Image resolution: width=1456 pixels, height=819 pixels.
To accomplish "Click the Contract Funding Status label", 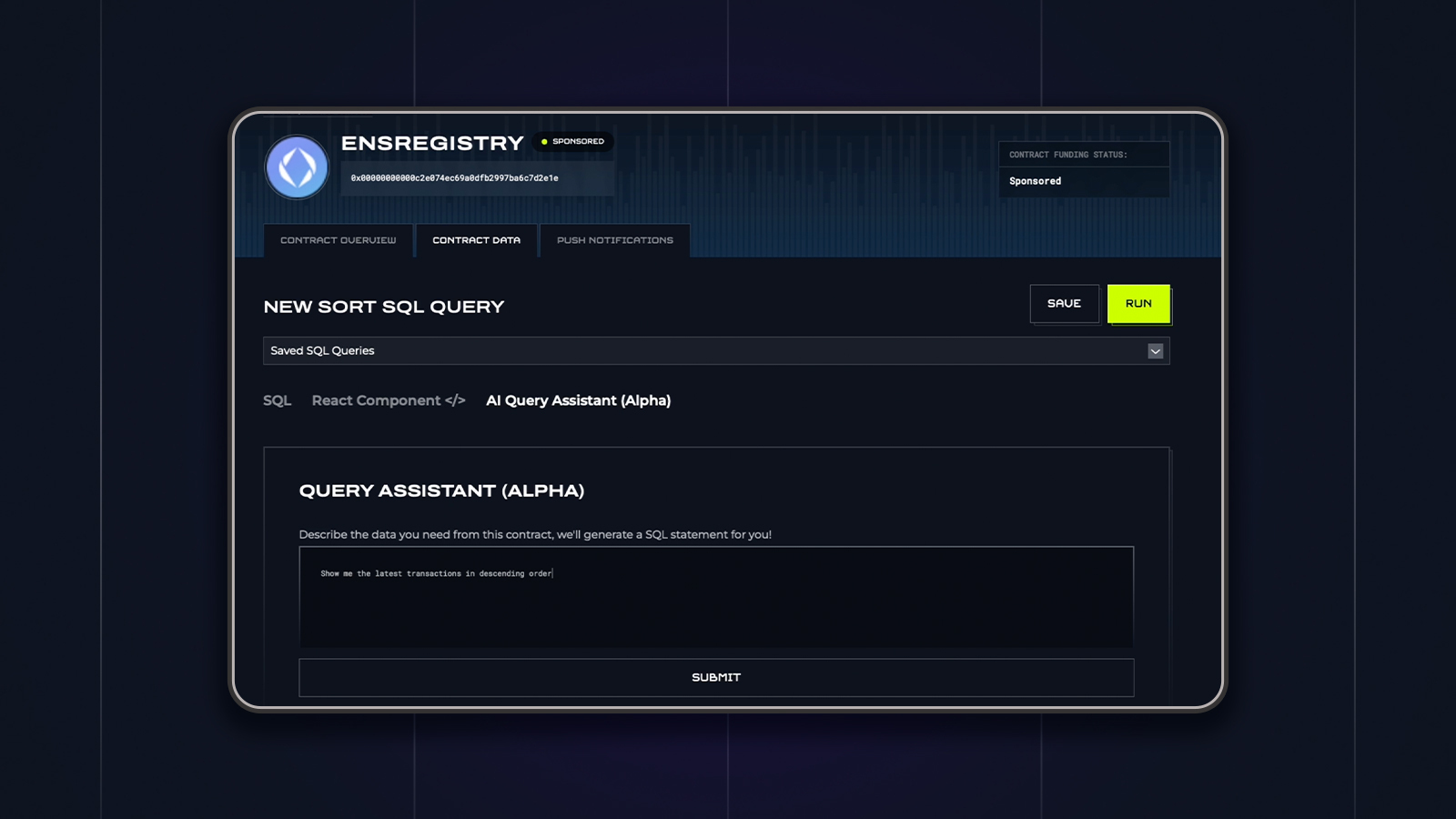I will point(1067,155).
